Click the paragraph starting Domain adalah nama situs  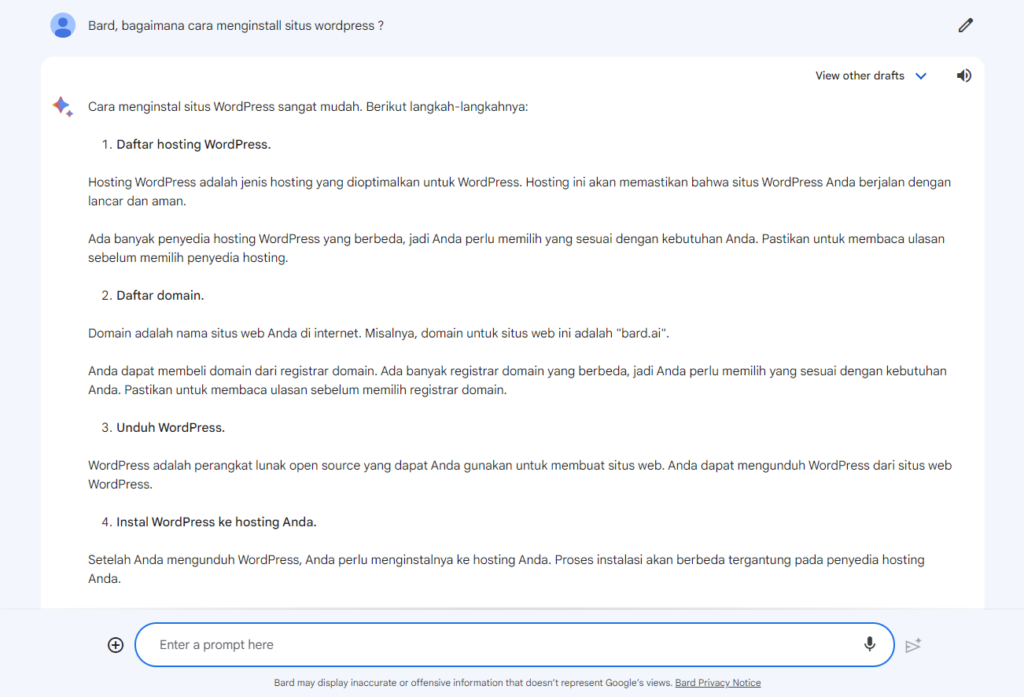(379, 333)
